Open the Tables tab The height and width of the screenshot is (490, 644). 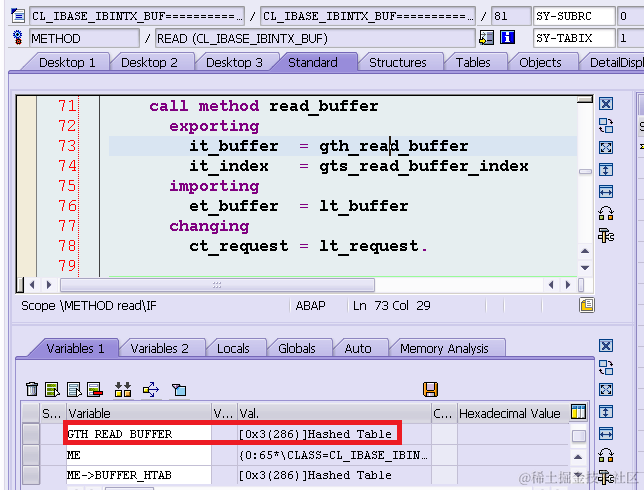coord(473,62)
